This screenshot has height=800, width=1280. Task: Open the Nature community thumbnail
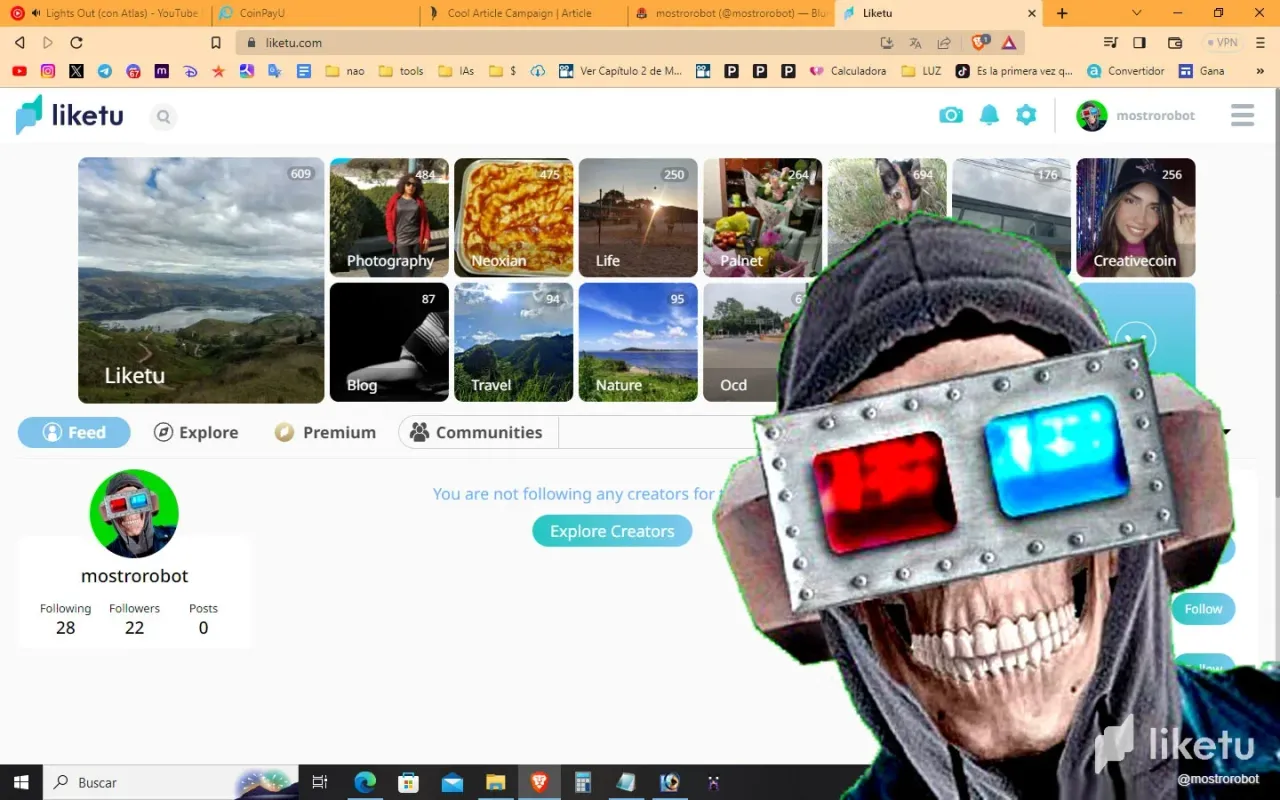[638, 342]
